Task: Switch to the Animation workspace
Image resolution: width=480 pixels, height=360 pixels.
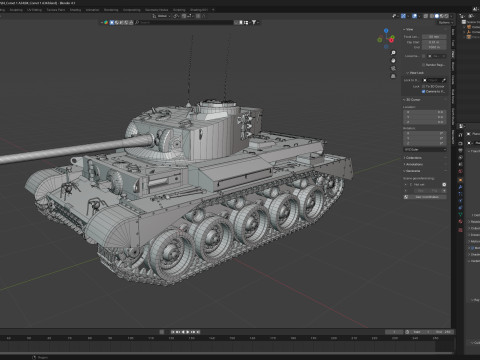Action: 92,10
